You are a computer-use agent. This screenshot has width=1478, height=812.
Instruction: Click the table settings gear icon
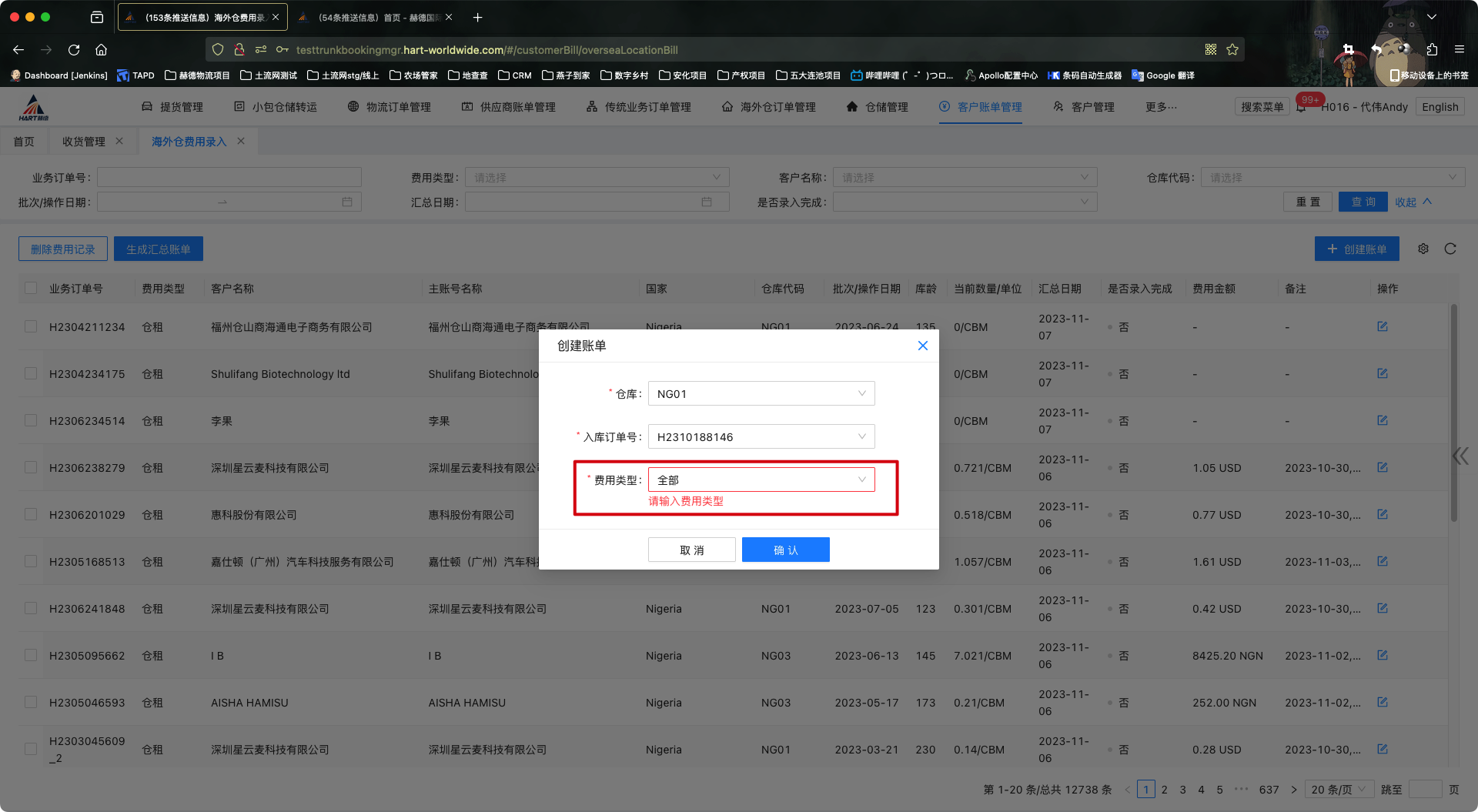click(1423, 249)
